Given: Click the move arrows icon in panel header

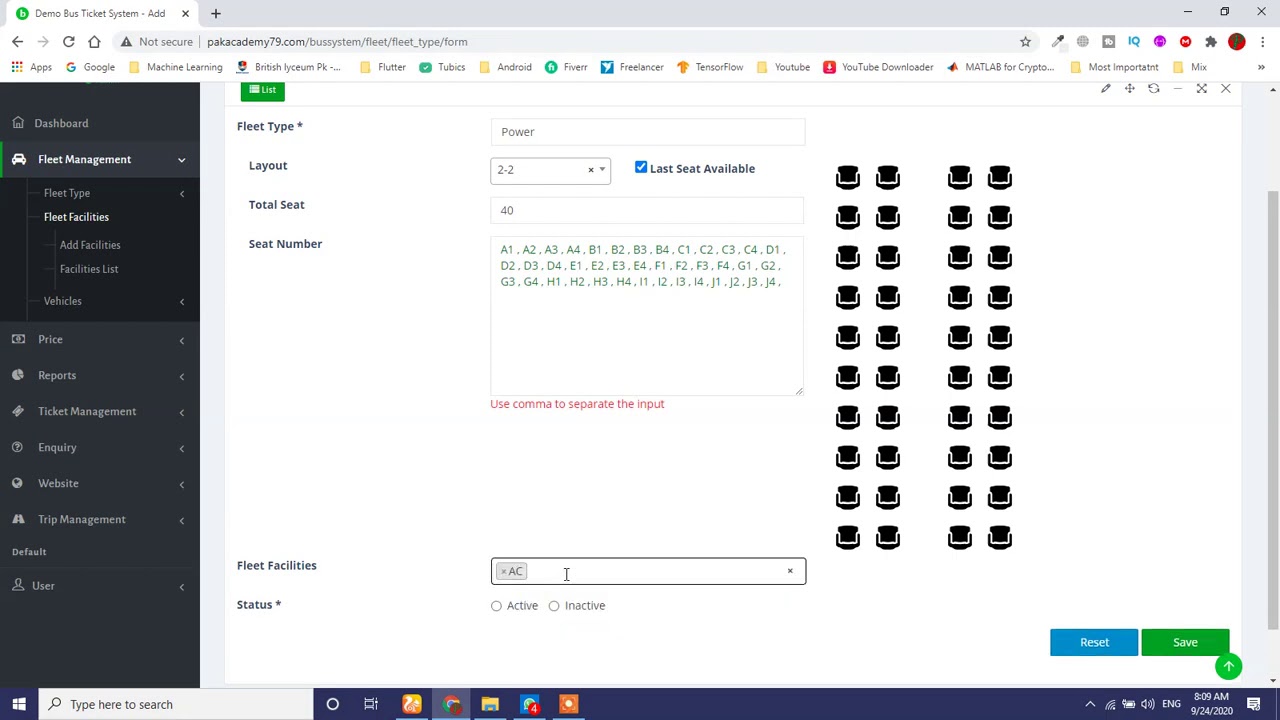Looking at the screenshot, I should tap(1129, 89).
